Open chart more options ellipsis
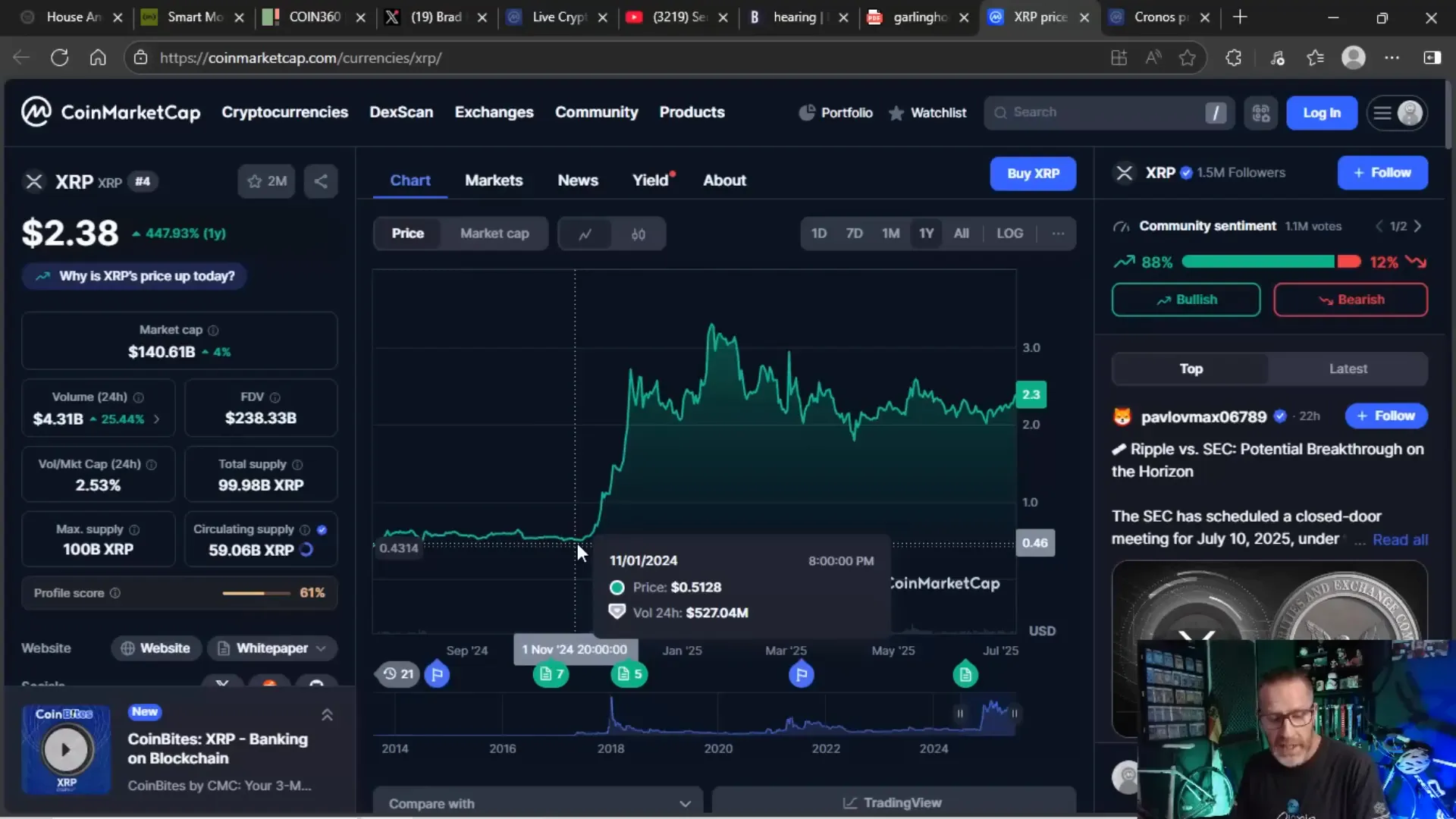Screen dimensions: 1456x819 click(1058, 234)
